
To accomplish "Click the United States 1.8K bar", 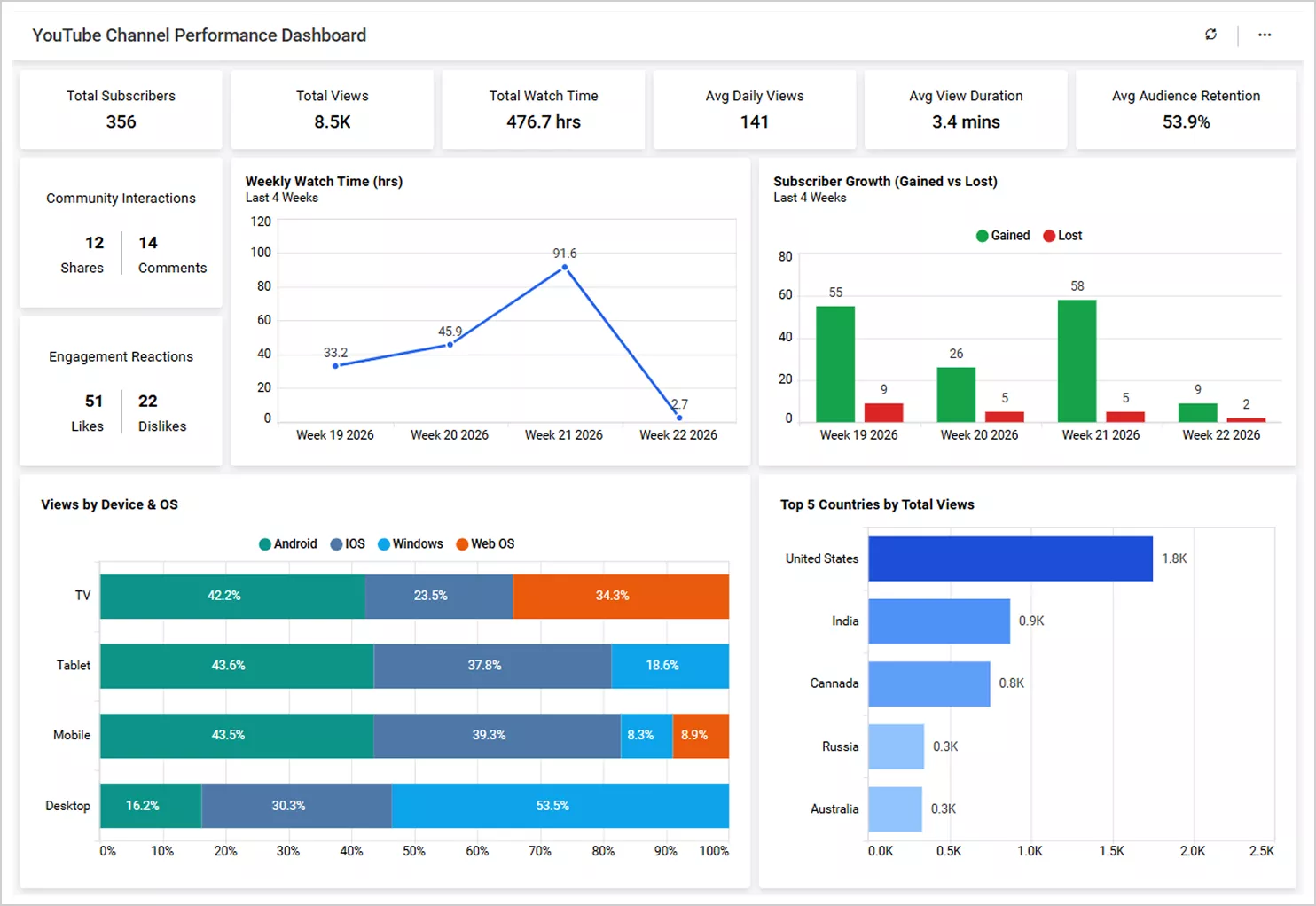I will (x=1010, y=558).
